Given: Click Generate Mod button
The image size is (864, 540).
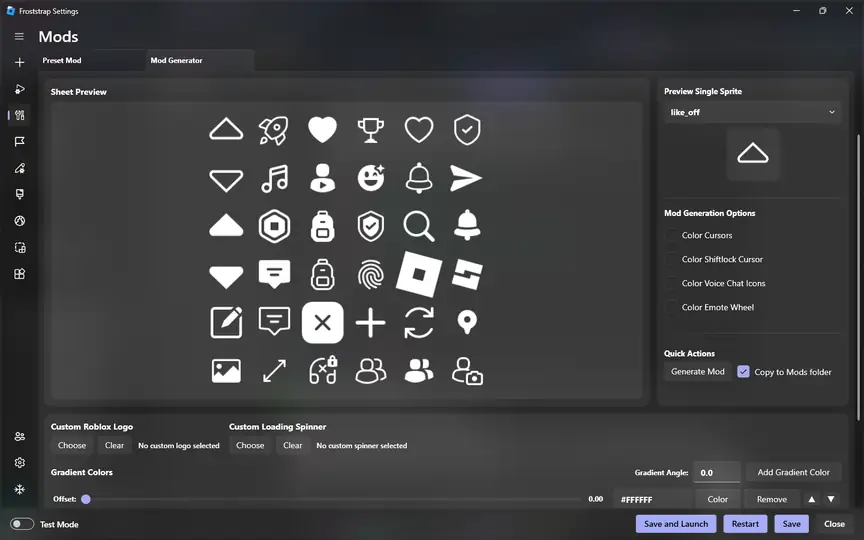Looking at the screenshot, I should tap(698, 372).
